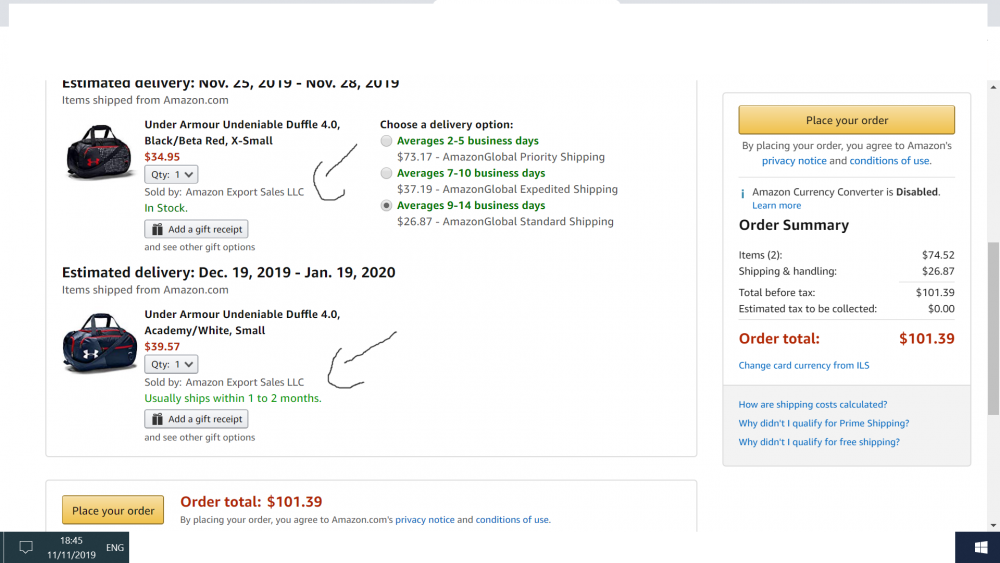This screenshot has width=1000, height=563.
Task: Click the bottom Place your order button
Action: coord(113,510)
